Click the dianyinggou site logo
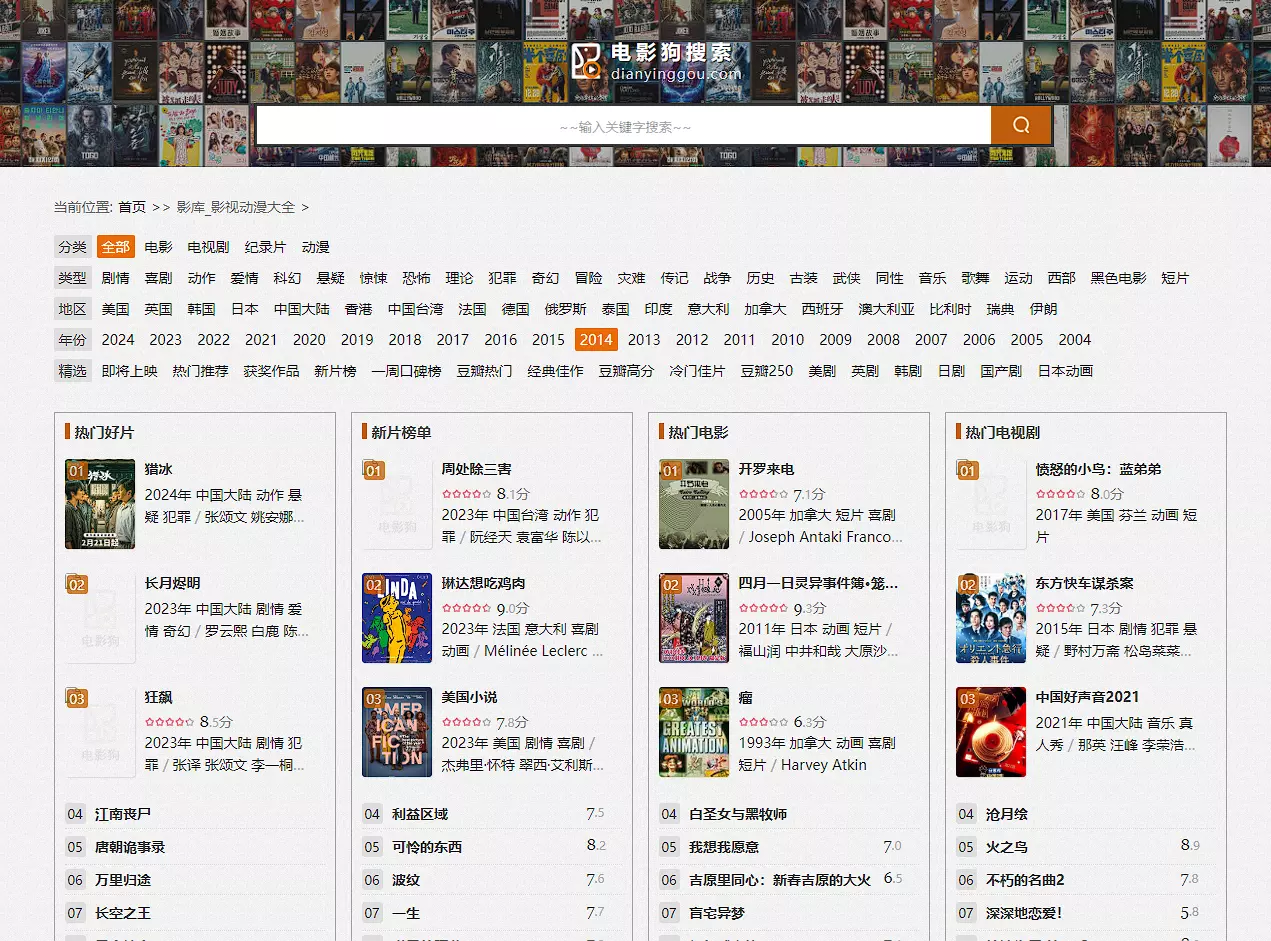The height and width of the screenshot is (941, 1271). [656, 60]
